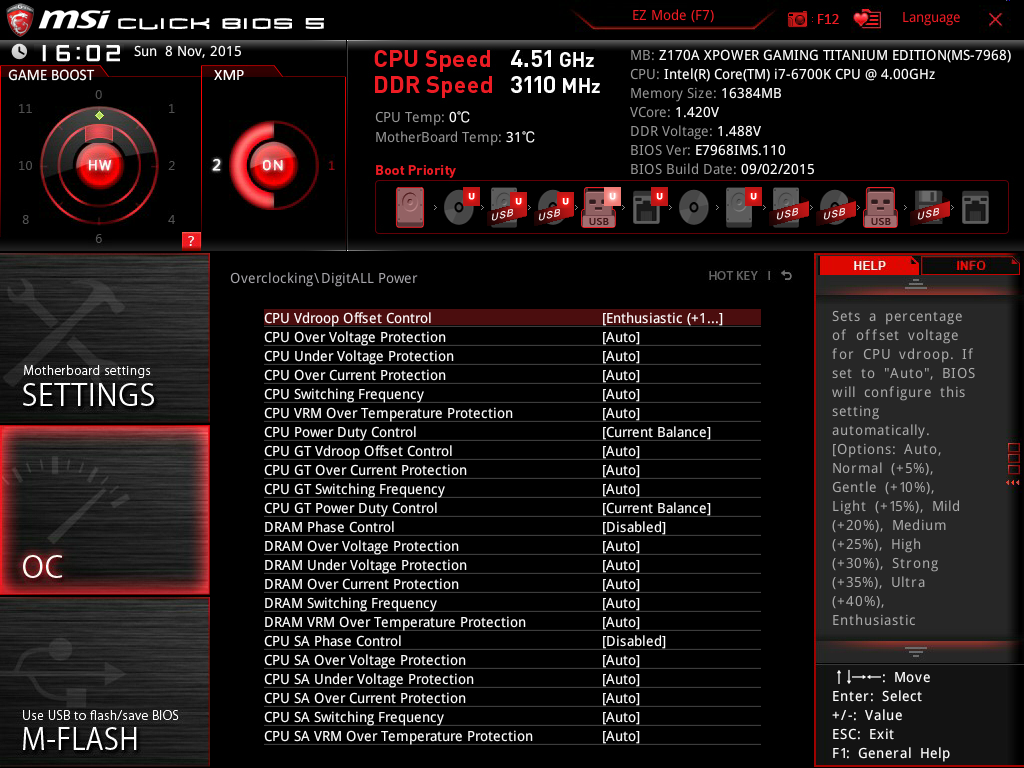Toggle the Game Boost HW knob

click(99, 165)
